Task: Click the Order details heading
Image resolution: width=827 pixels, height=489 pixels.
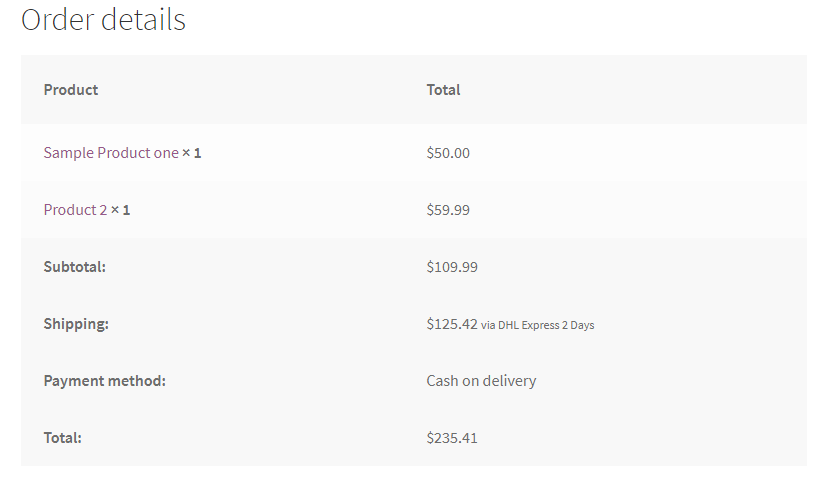Action: pyautogui.click(x=103, y=20)
